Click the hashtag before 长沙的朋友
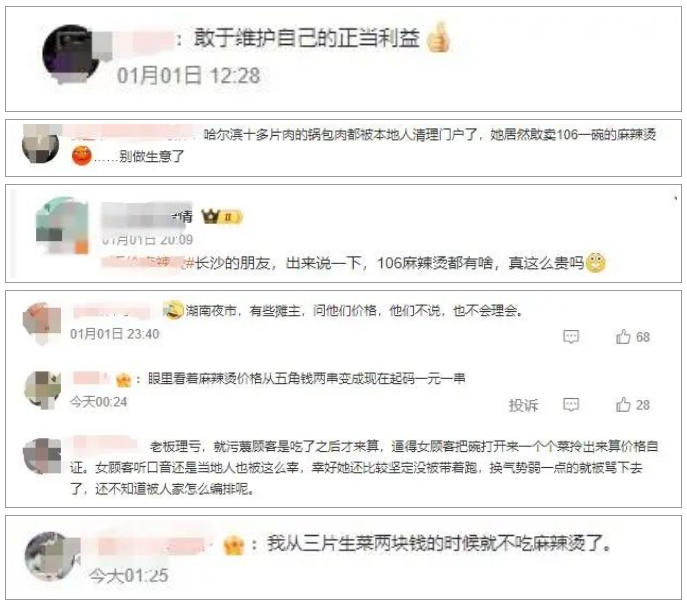Screen dimensions: 687x604 click(x=190, y=263)
